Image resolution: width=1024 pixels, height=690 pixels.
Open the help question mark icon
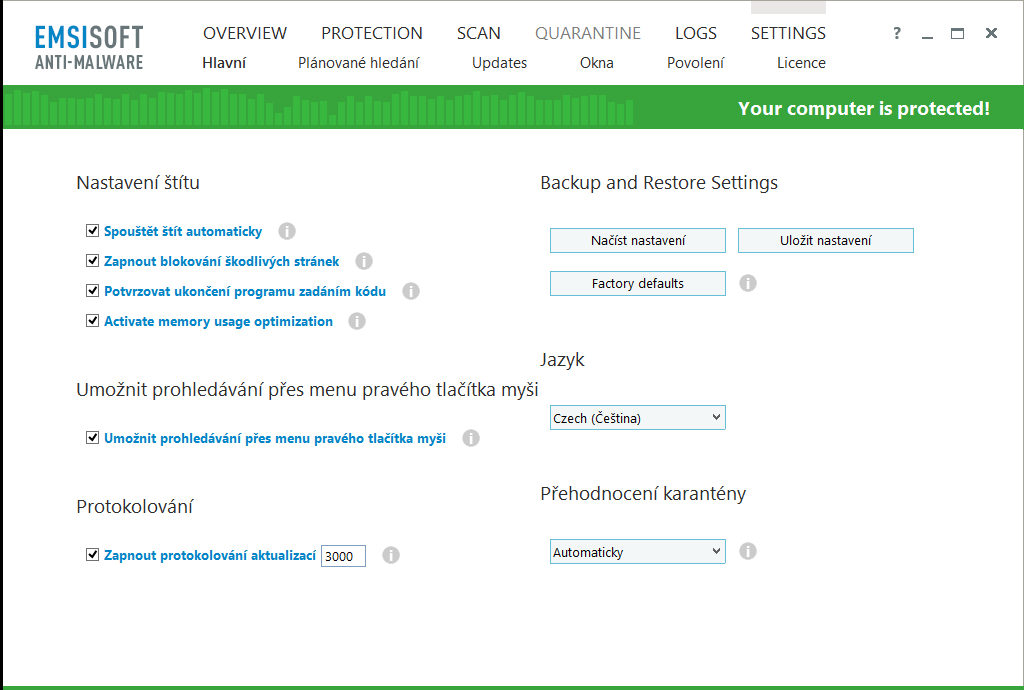[x=897, y=34]
